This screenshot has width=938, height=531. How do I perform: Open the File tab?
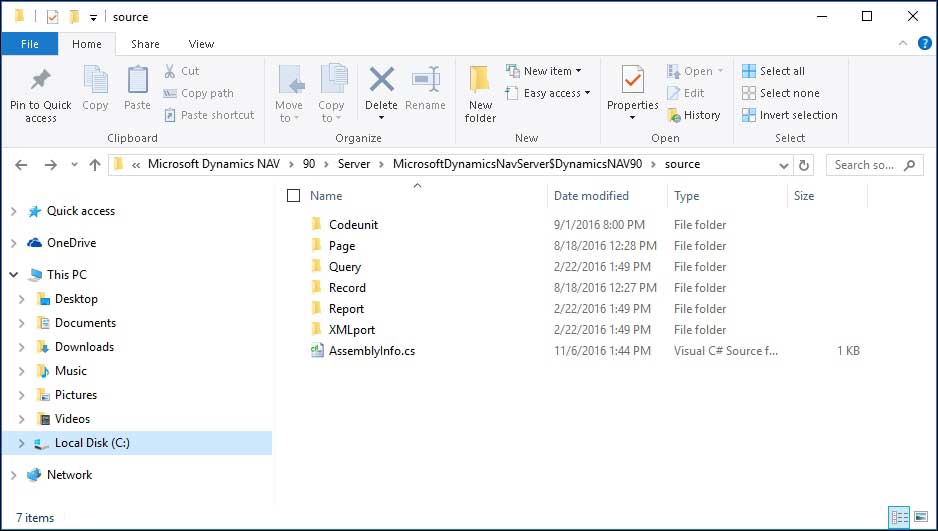click(30, 44)
